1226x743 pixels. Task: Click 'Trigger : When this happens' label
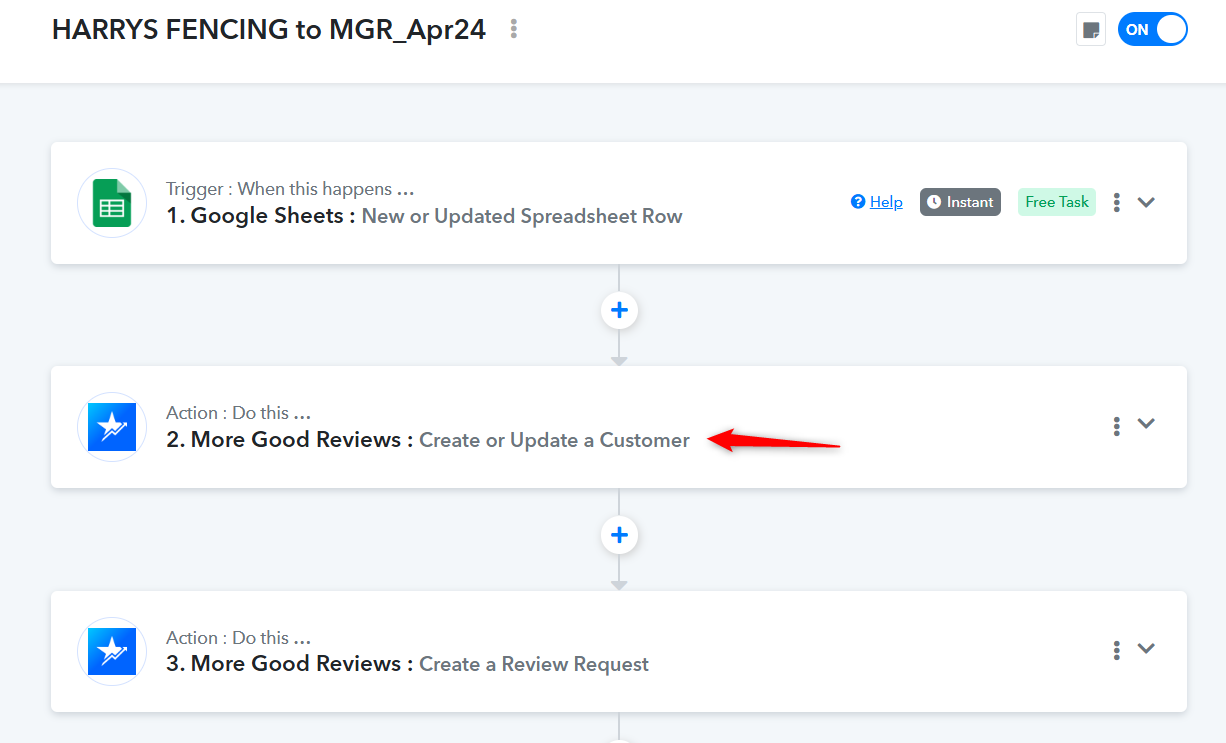tap(290, 189)
